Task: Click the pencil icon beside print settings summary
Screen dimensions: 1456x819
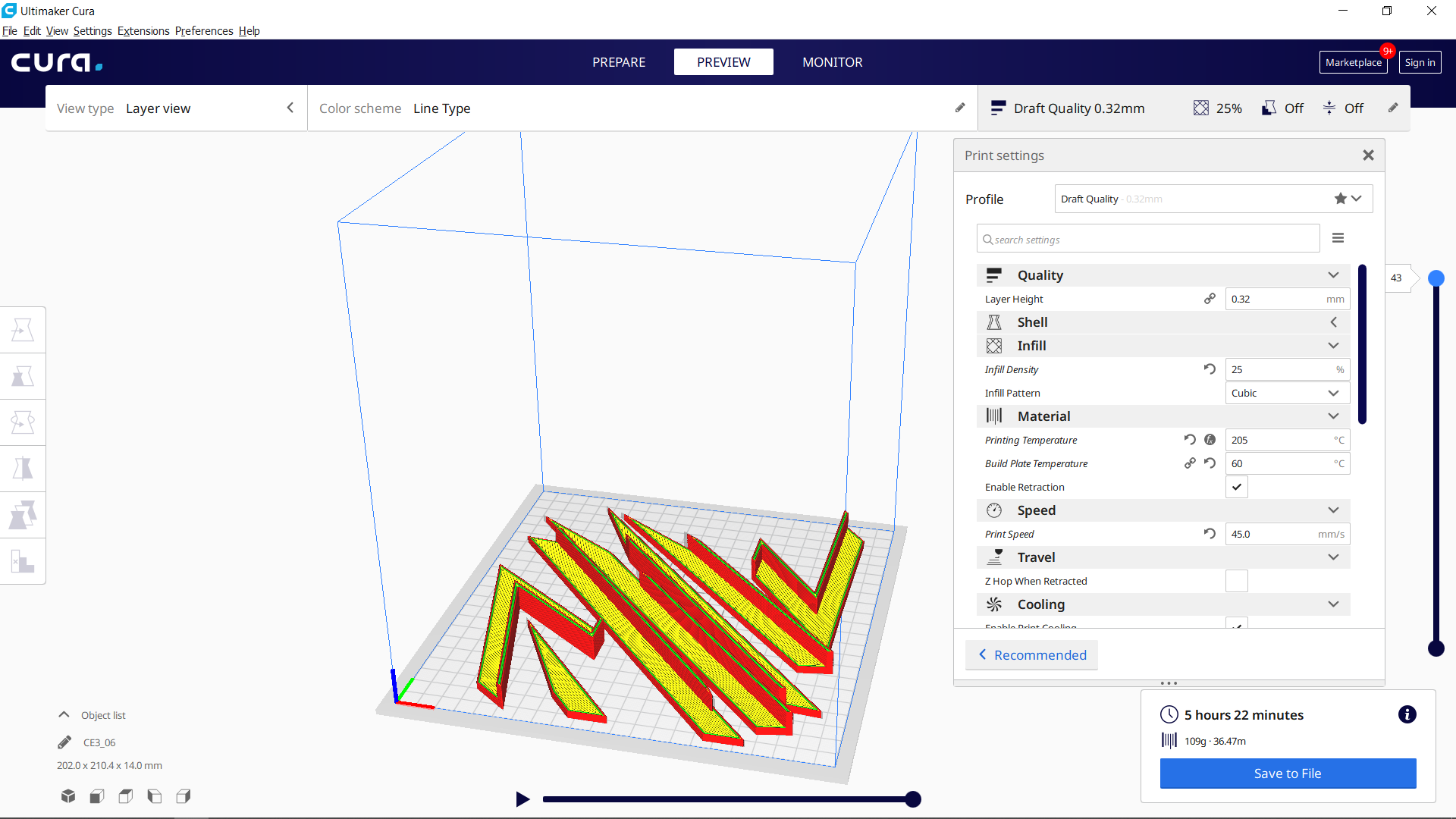Action: [1393, 108]
